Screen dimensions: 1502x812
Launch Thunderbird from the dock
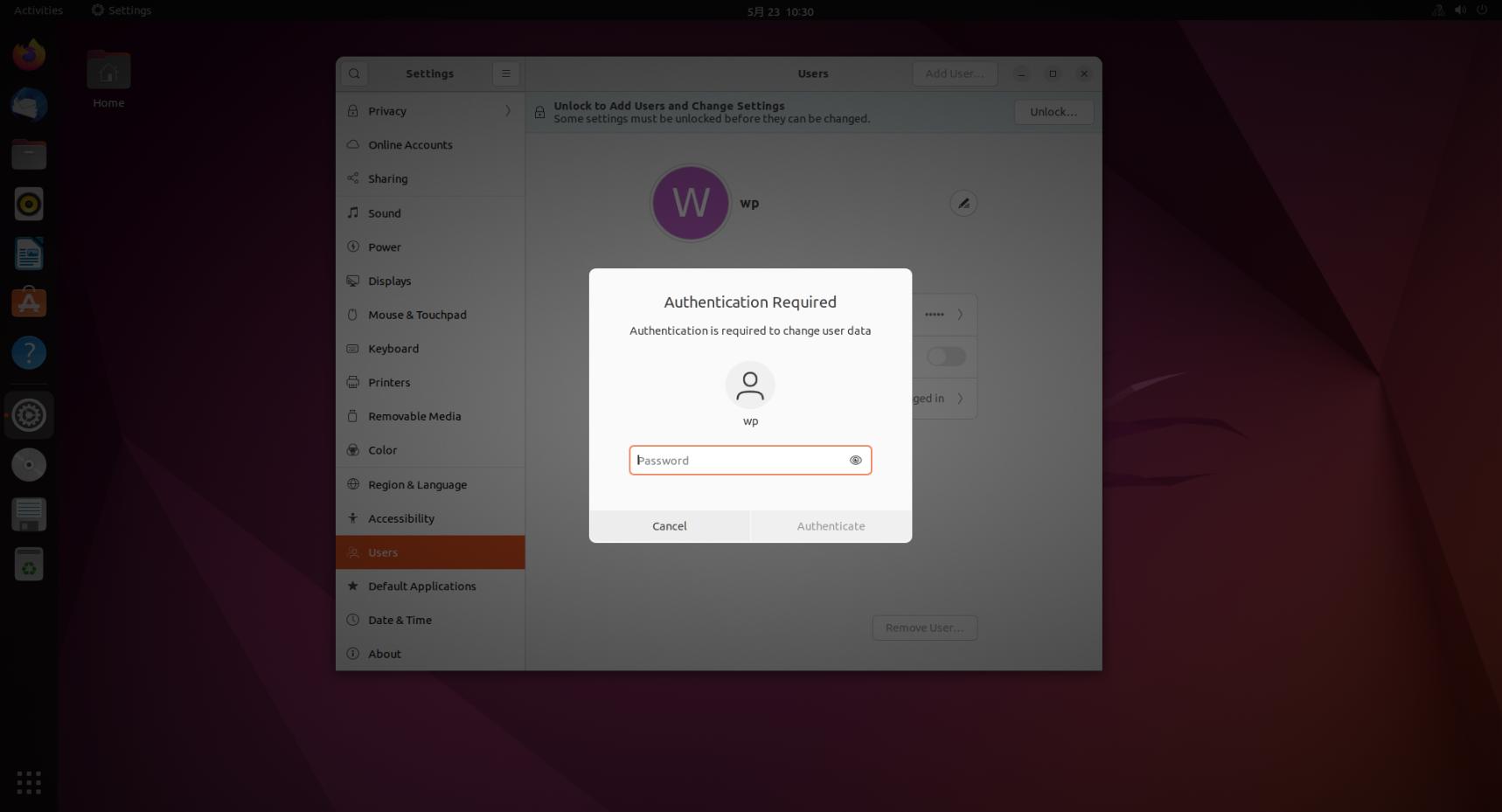(28, 104)
